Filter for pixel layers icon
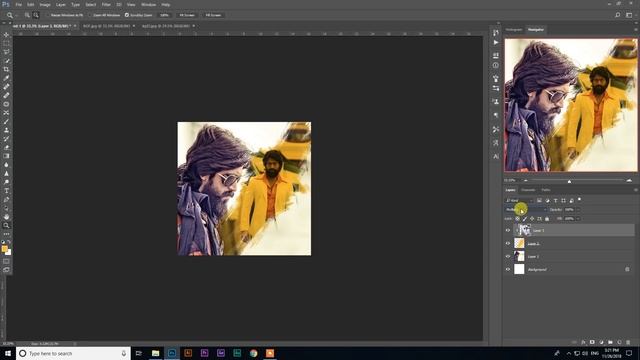640x360 pixels. pos(539,200)
